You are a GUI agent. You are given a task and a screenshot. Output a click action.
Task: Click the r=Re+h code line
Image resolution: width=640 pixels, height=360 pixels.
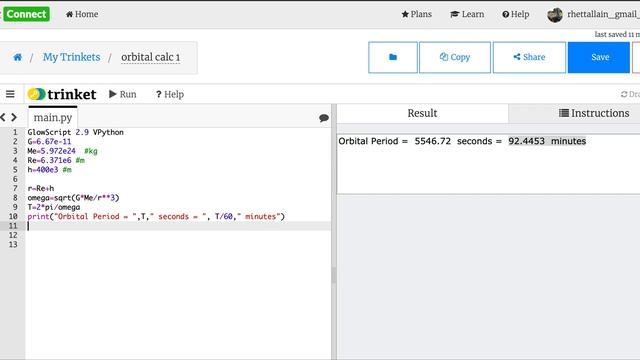[x=41, y=188]
